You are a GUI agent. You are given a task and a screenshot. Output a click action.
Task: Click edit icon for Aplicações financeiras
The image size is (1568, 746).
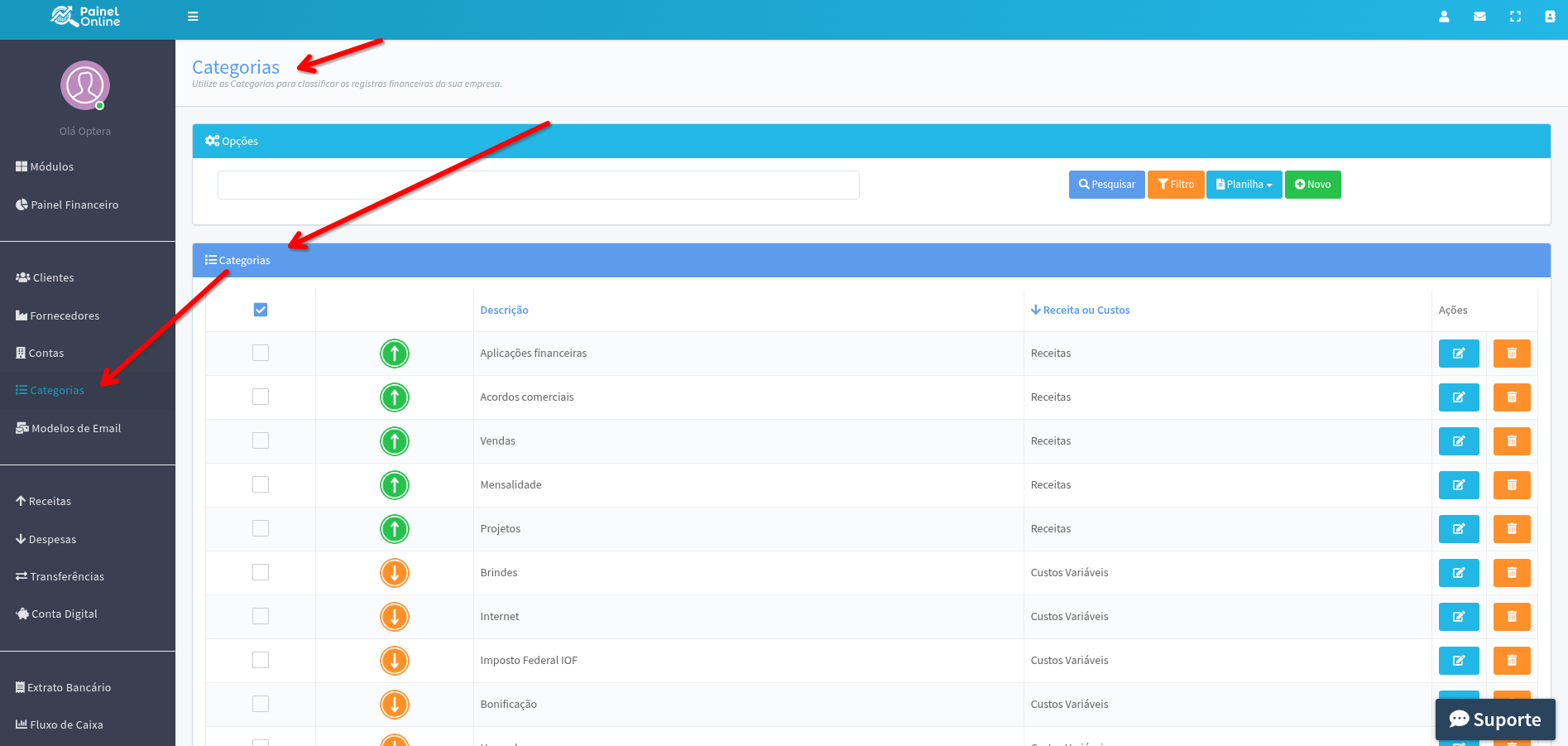tap(1458, 354)
